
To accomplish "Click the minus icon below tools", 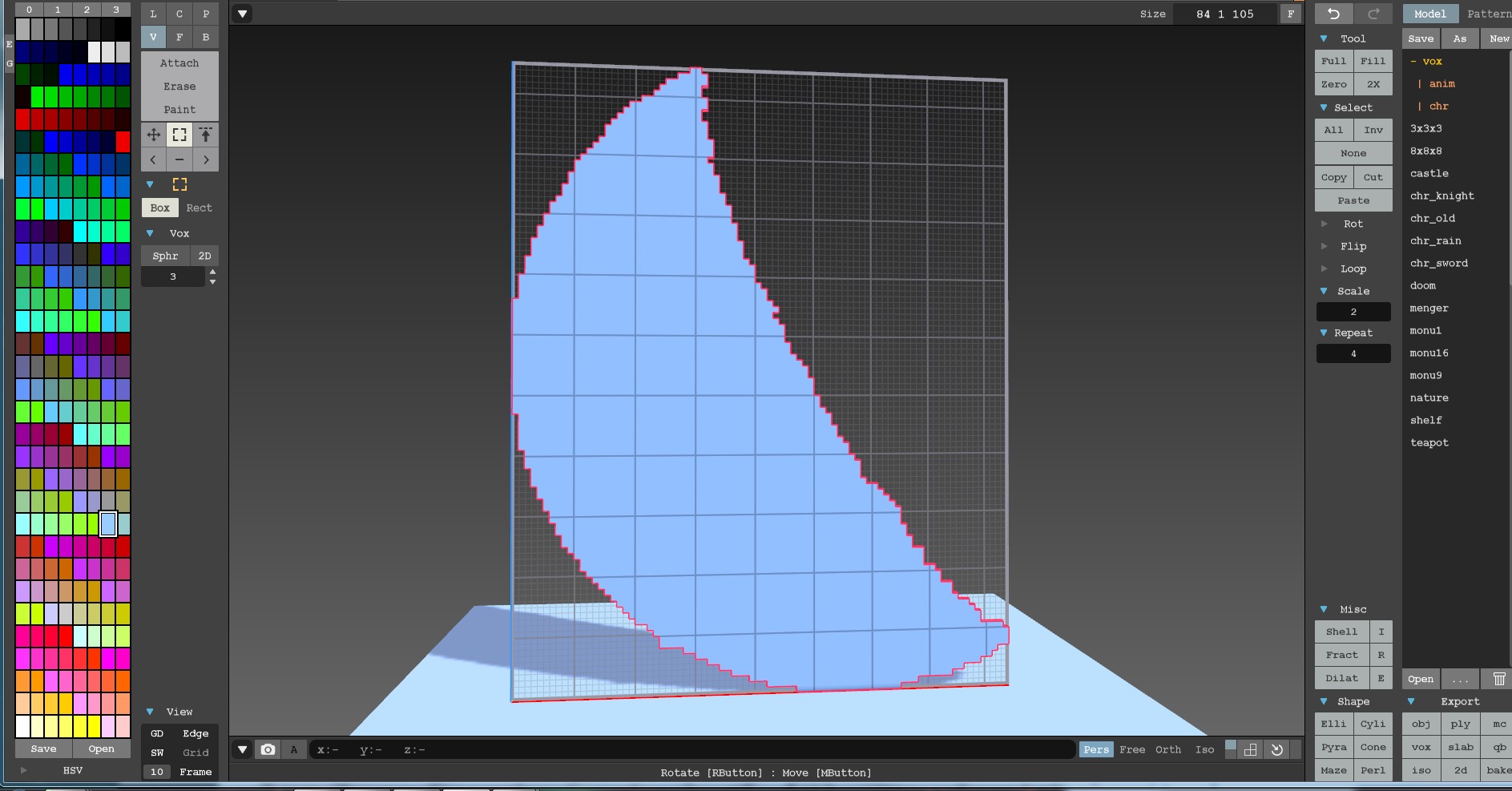I will pos(179,159).
